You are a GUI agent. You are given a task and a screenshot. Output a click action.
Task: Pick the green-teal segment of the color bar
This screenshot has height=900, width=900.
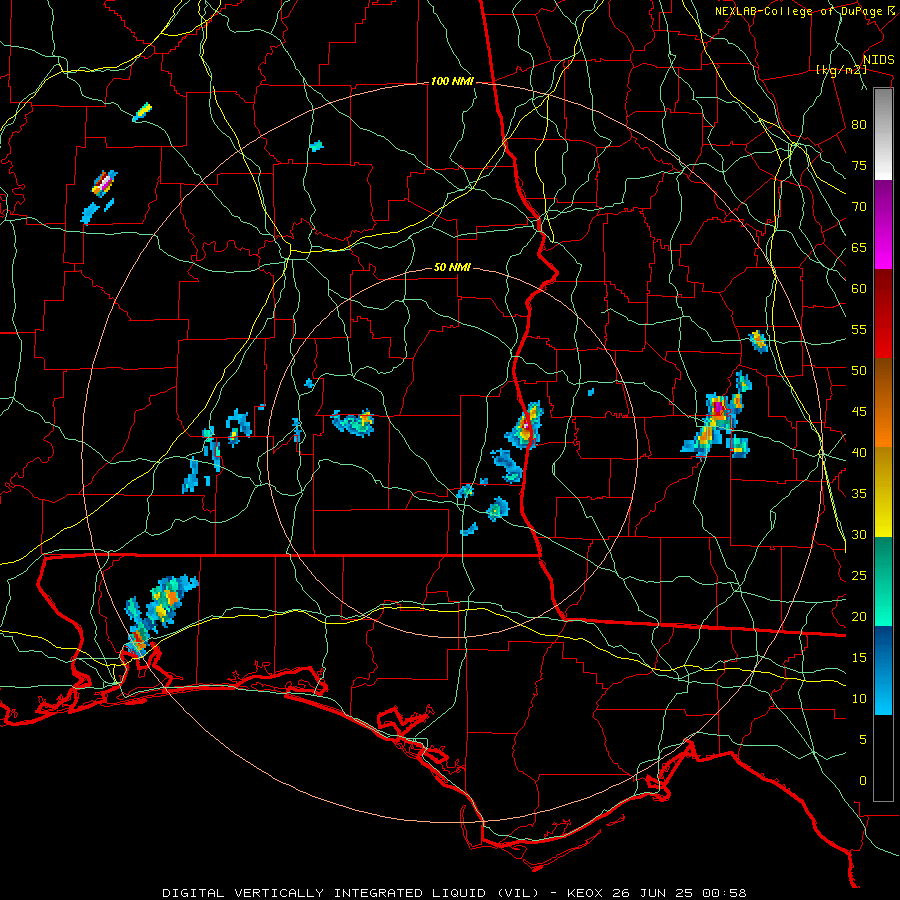click(883, 581)
